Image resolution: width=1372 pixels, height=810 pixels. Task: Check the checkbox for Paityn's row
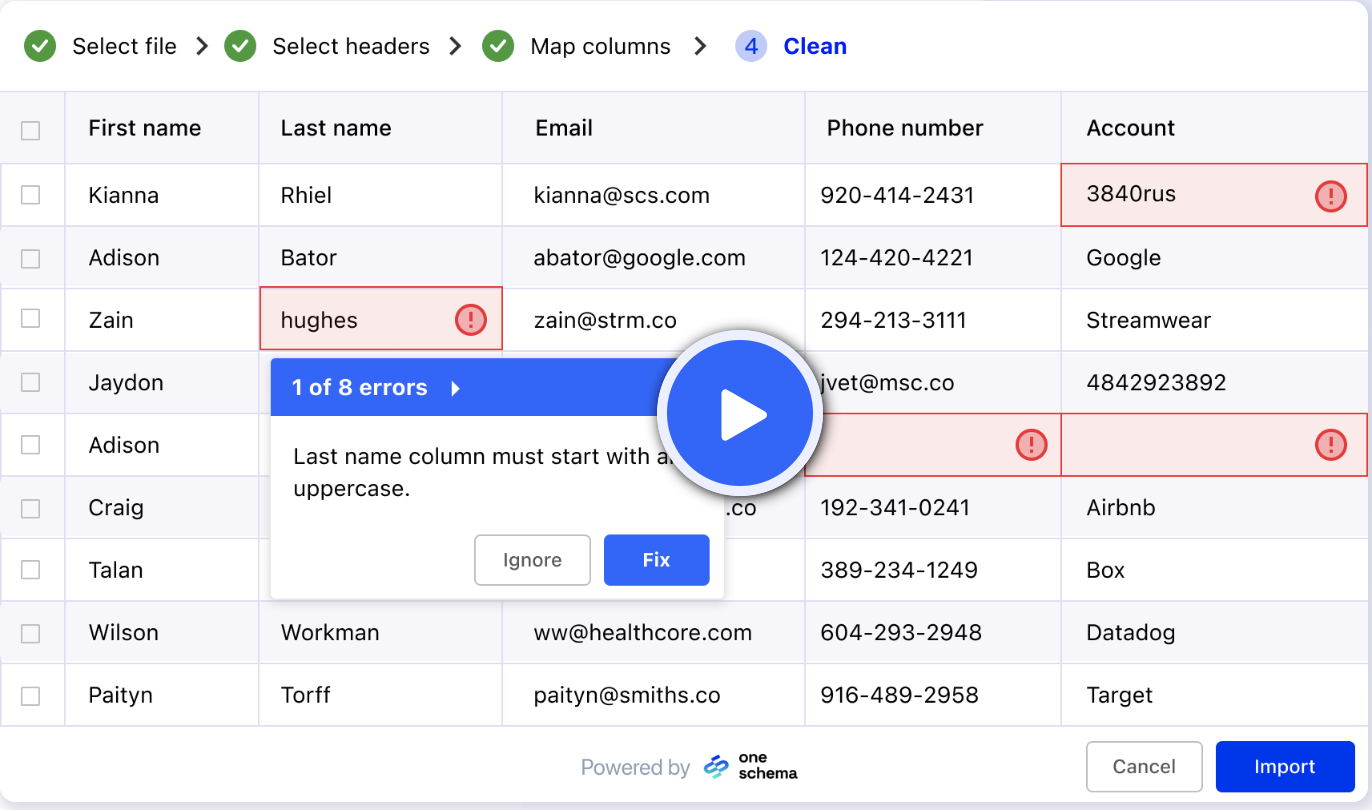(31, 694)
